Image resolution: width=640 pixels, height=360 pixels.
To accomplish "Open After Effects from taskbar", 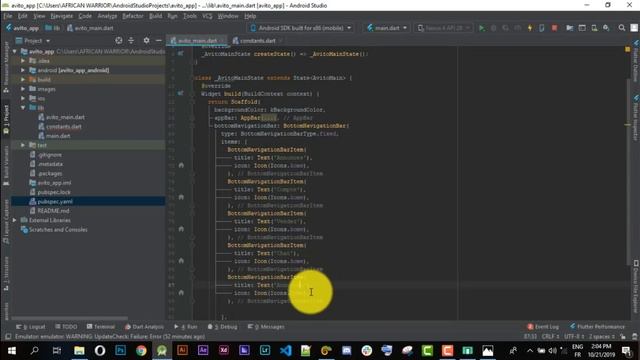I will click(x=203, y=350).
